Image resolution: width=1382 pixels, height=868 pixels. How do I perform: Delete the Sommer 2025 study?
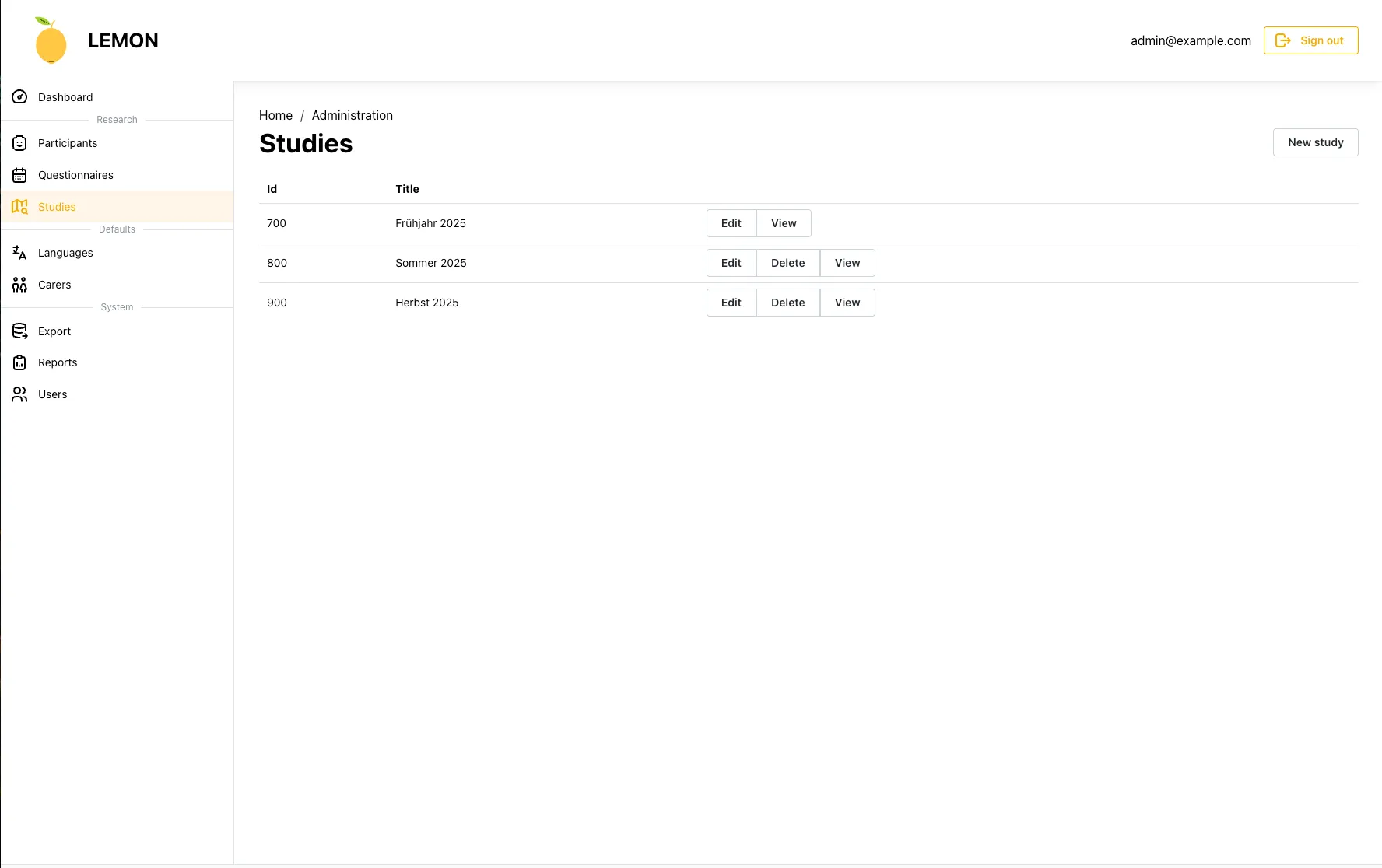pyautogui.click(x=787, y=263)
